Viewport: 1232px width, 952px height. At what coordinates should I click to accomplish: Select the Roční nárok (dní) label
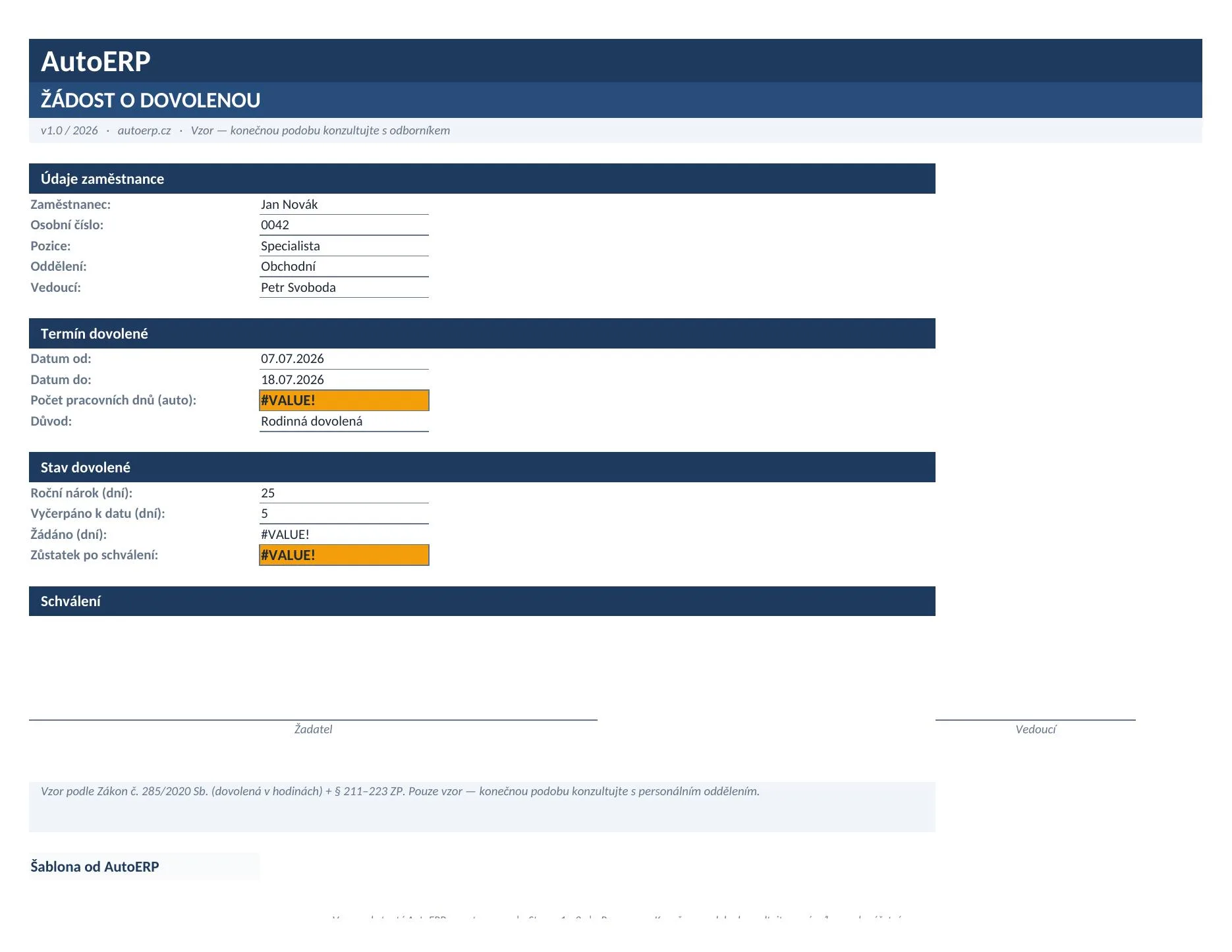pos(82,493)
